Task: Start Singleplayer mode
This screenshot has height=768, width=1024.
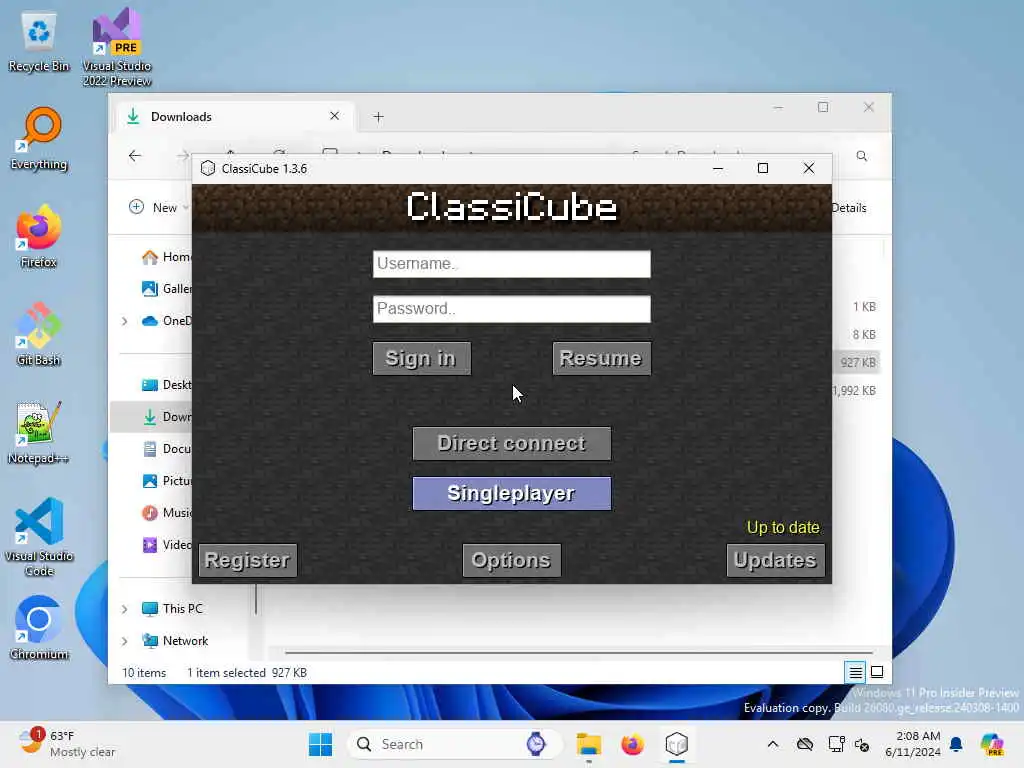Action: [511, 493]
